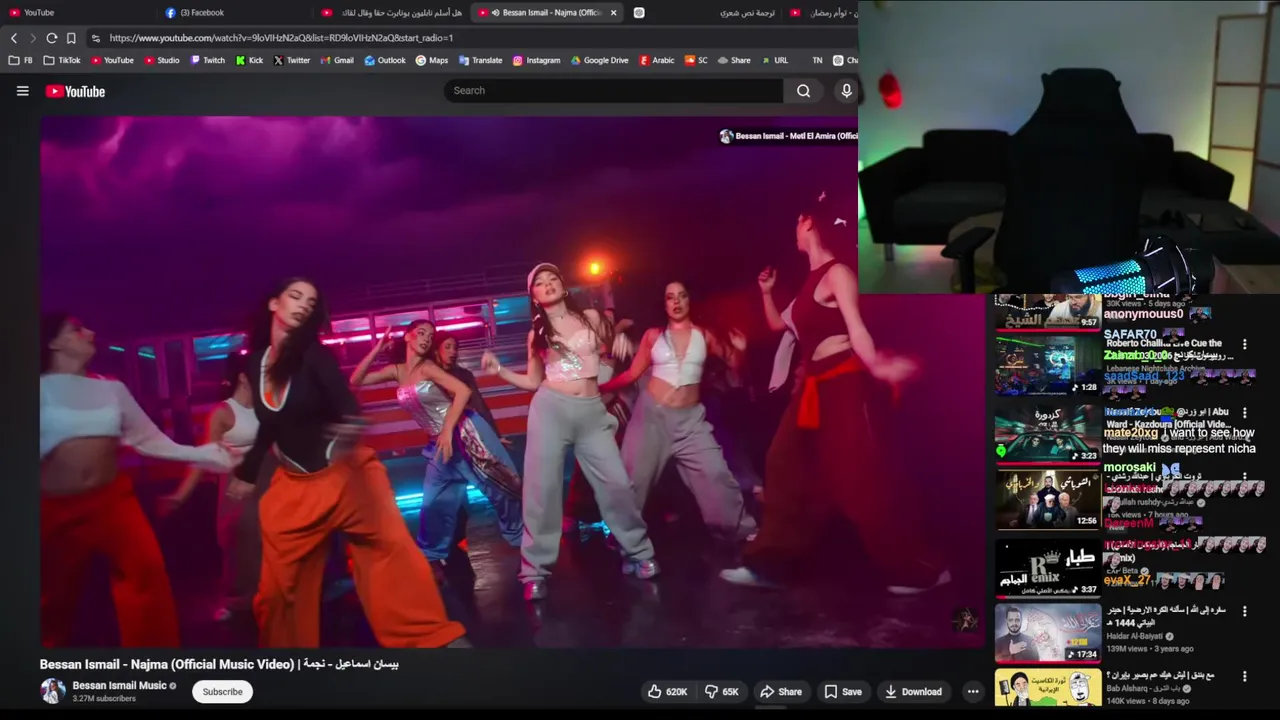Click the Haidar Al-Bayati channel name
The image size is (1280, 720).
(x=1135, y=636)
